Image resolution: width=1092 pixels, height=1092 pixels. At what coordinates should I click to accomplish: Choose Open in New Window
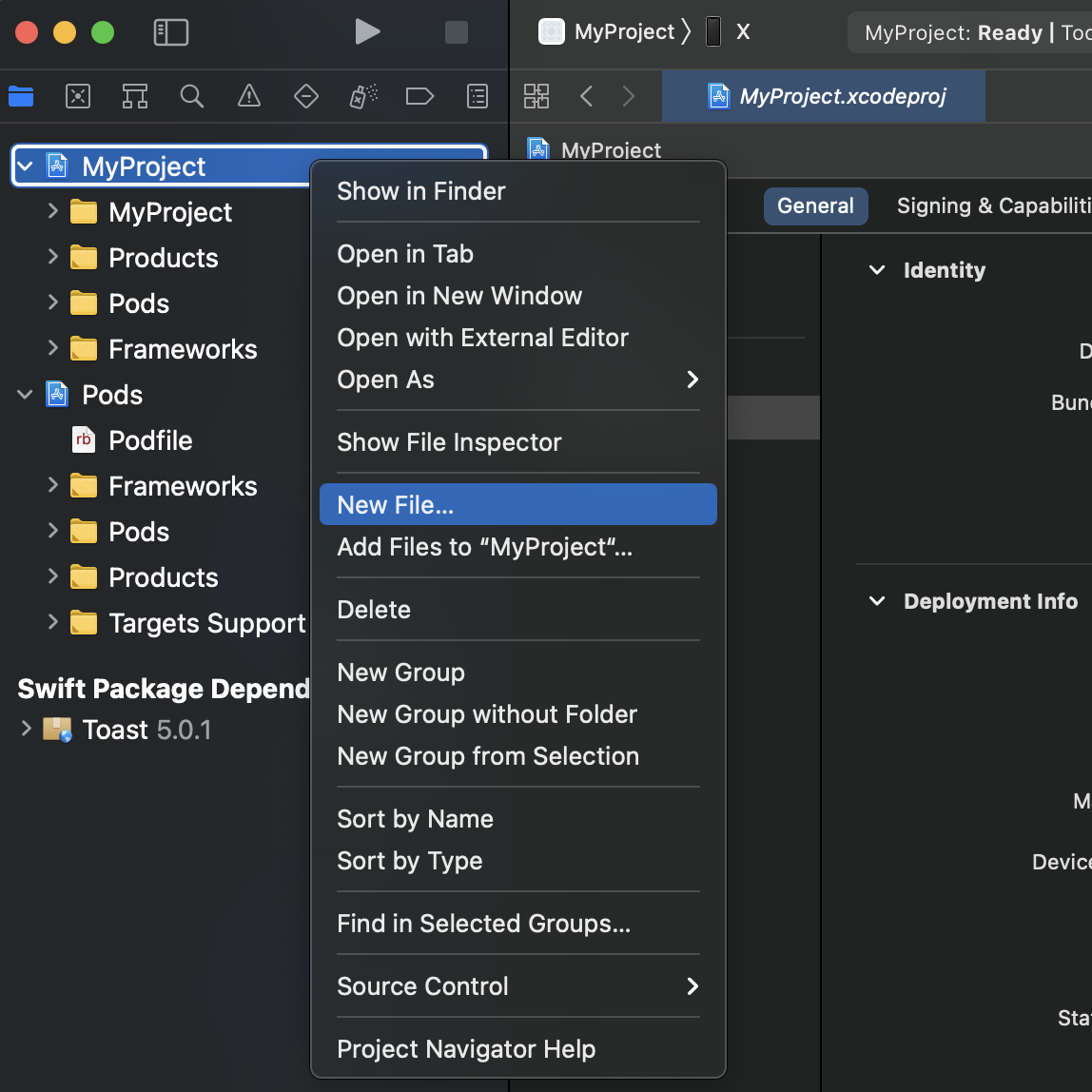coord(517,295)
